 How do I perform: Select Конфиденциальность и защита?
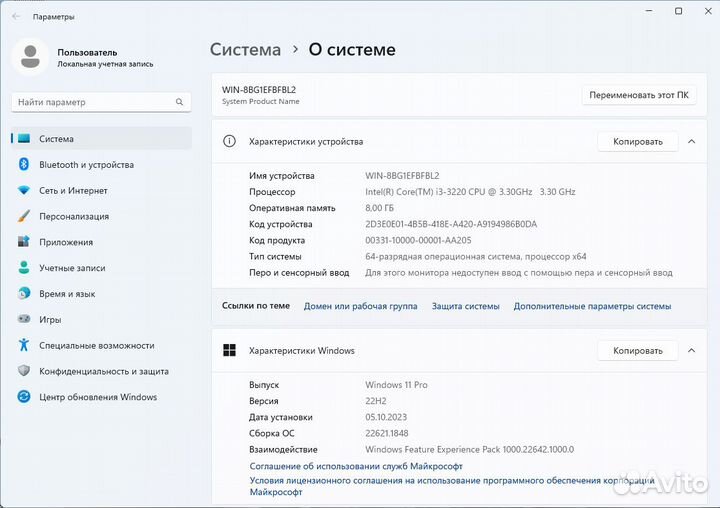point(101,371)
